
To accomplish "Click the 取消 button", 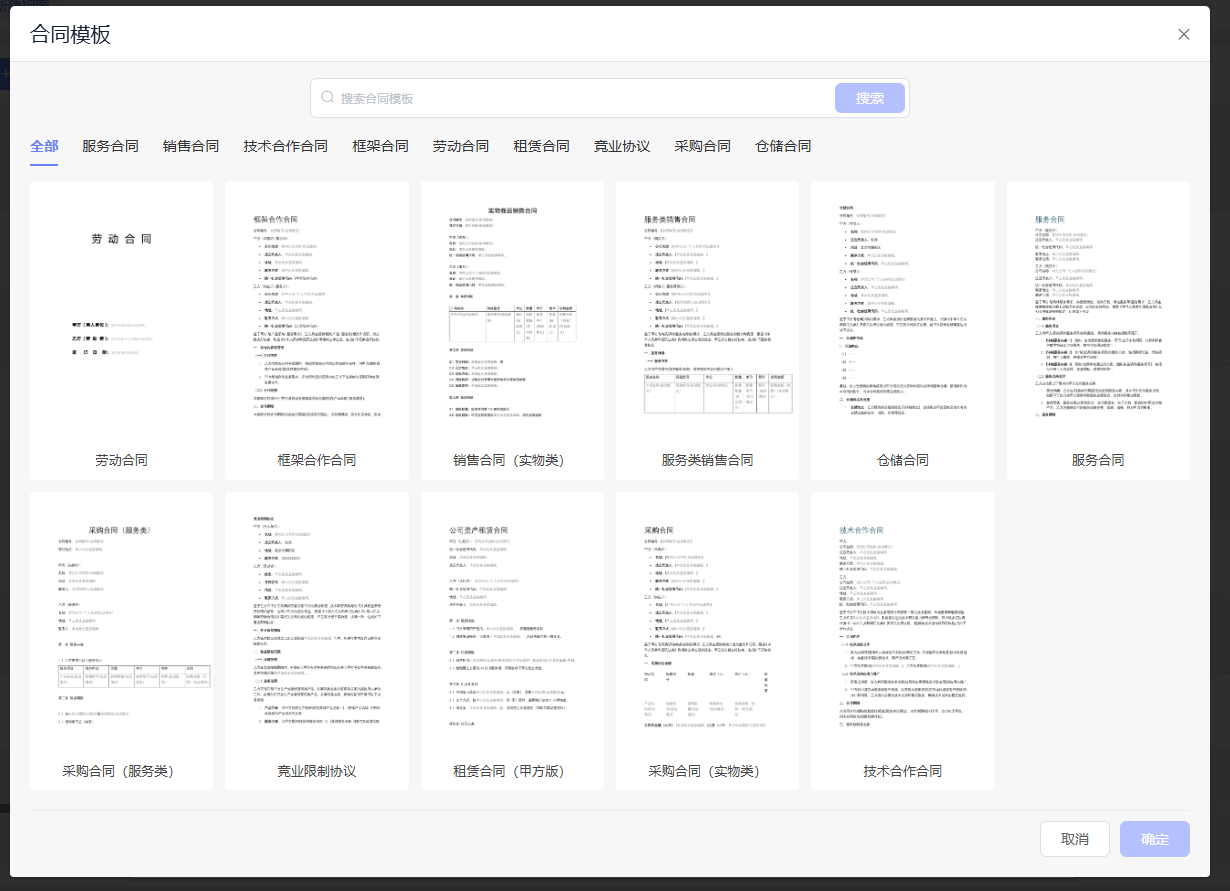I will [1075, 839].
